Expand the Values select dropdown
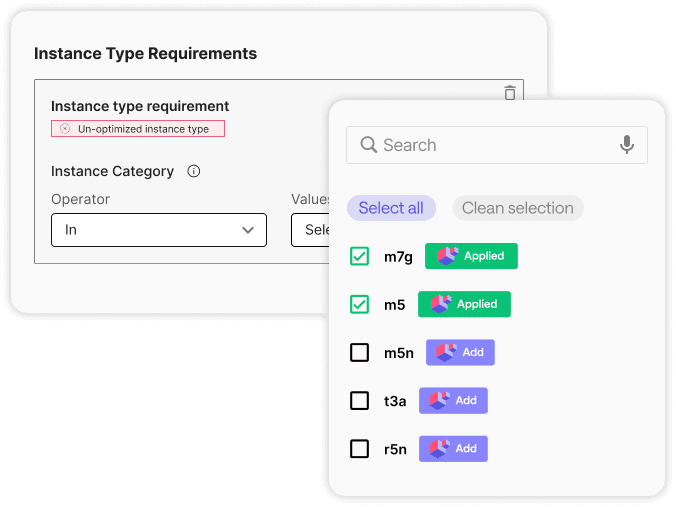Screen dimensions: 676x507 coord(311,230)
